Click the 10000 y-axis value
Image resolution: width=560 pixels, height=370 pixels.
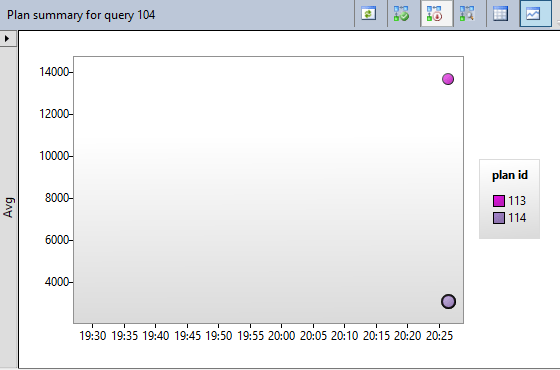point(54,156)
